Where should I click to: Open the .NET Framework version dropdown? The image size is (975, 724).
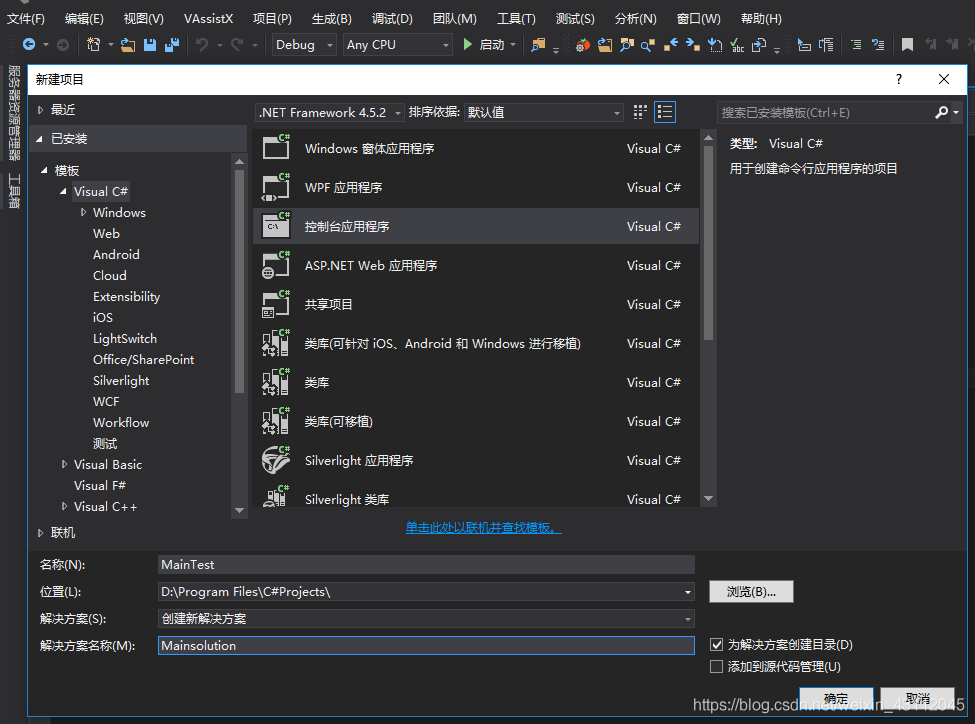click(329, 113)
